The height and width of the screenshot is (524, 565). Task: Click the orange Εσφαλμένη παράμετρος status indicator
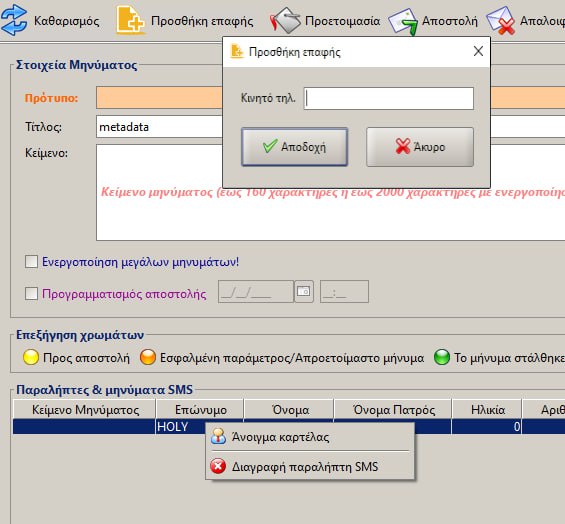(x=148, y=357)
